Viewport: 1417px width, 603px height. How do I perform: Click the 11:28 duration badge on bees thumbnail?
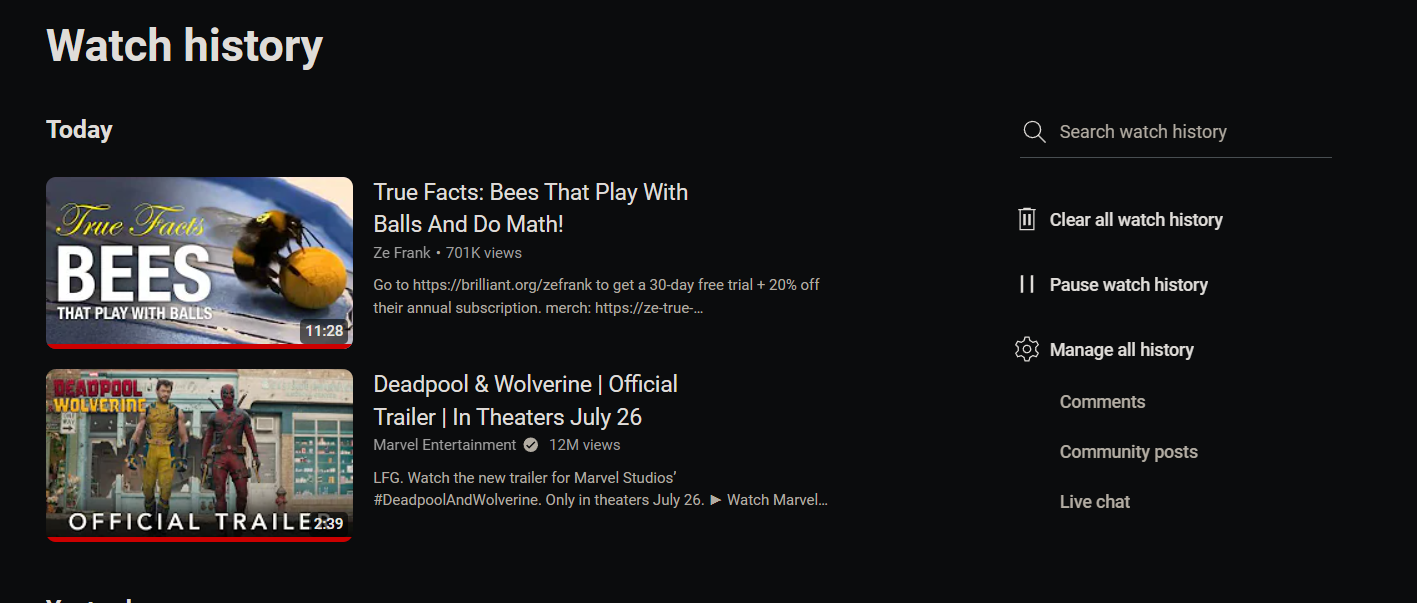324,330
